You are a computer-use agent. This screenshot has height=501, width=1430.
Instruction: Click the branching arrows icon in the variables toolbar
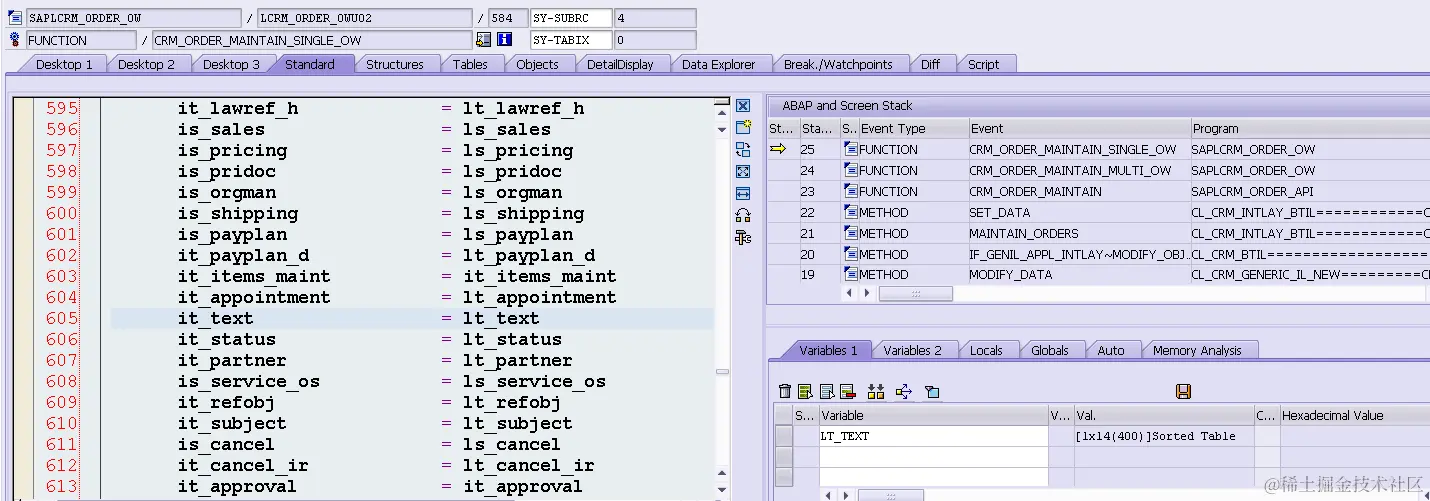tap(904, 391)
